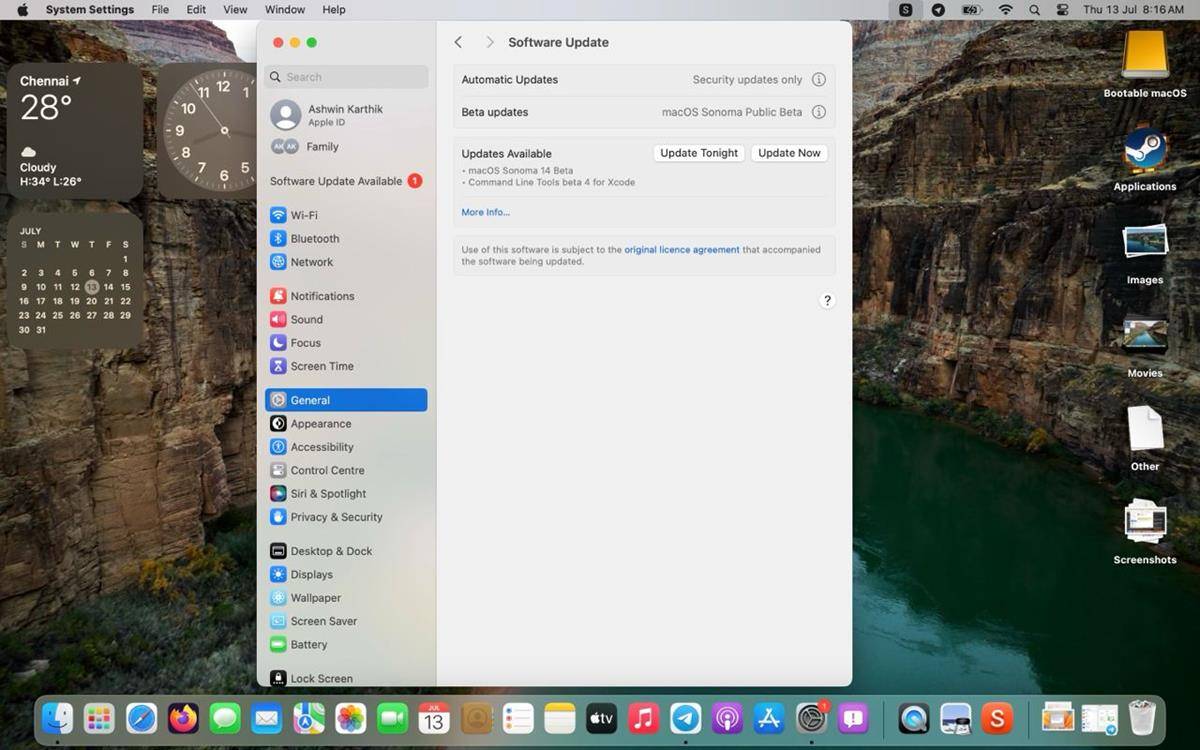Select Bluetooth in the sidebar

(x=316, y=238)
